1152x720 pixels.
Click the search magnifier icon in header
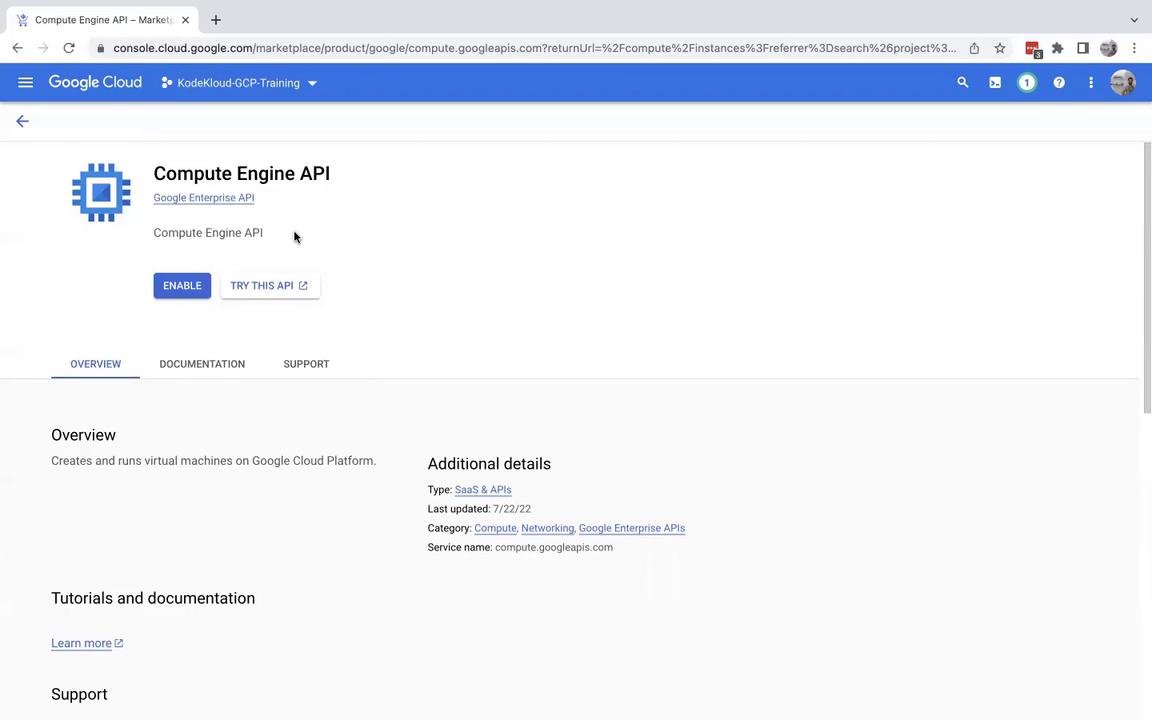pyautogui.click(x=963, y=83)
